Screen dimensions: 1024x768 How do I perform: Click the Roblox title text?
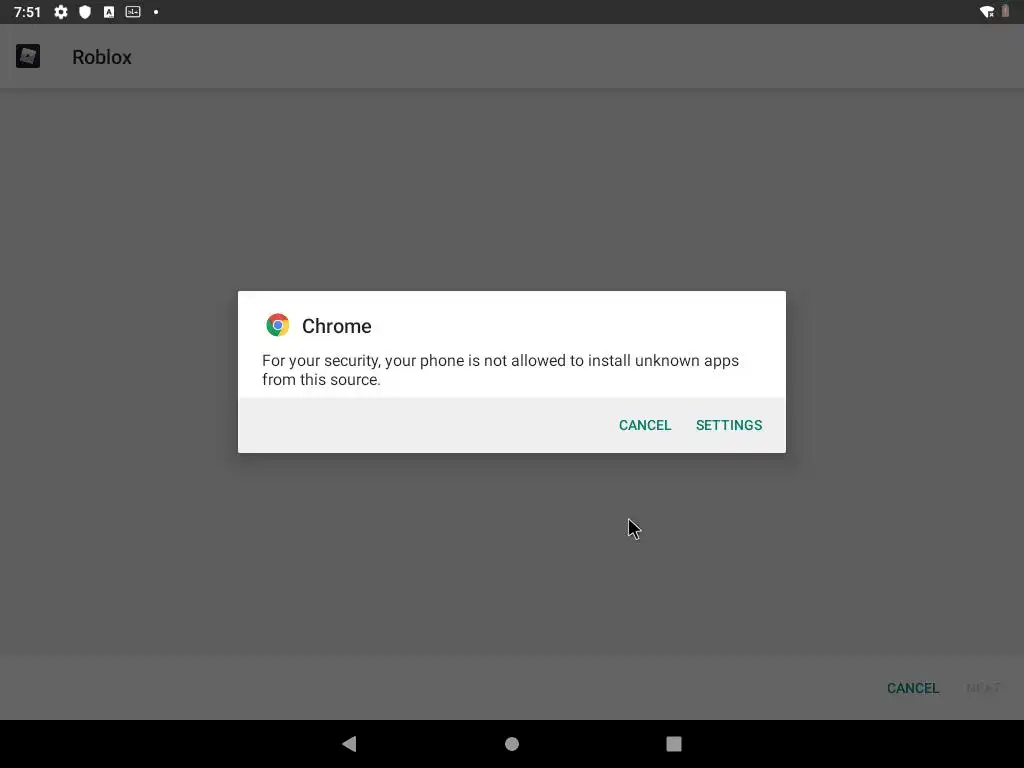click(x=102, y=57)
